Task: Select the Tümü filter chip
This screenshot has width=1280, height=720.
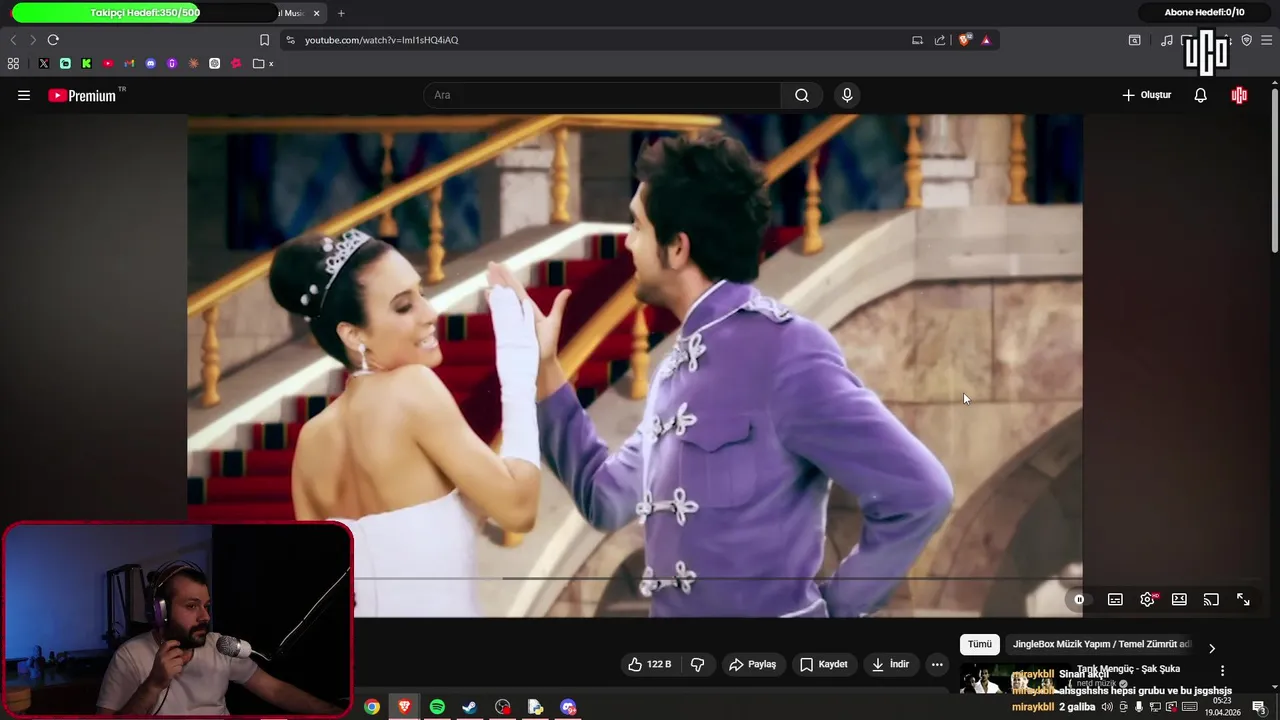Action: point(980,645)
